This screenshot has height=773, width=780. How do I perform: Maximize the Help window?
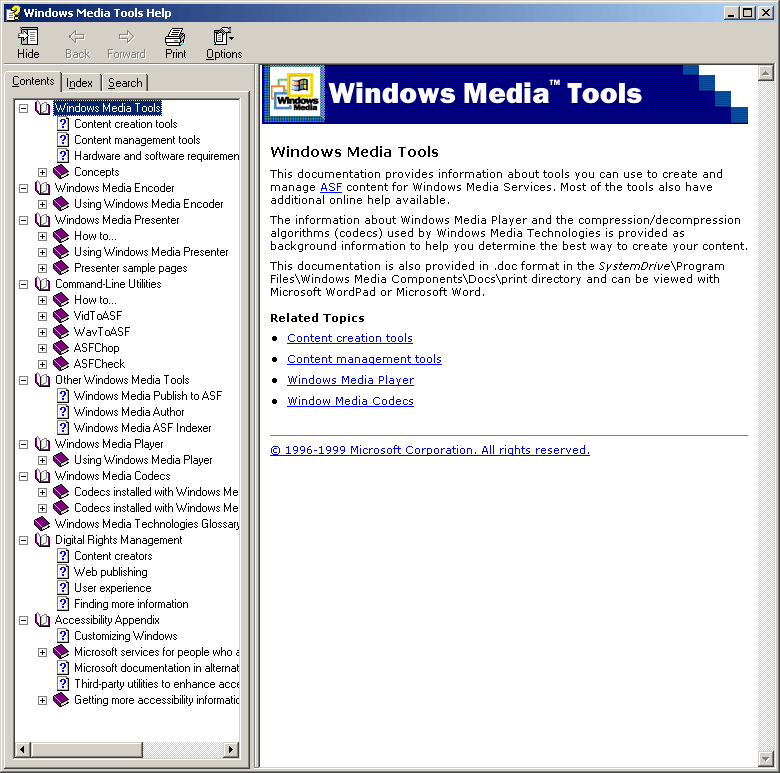pyautogui.click(x=747, y=12)
